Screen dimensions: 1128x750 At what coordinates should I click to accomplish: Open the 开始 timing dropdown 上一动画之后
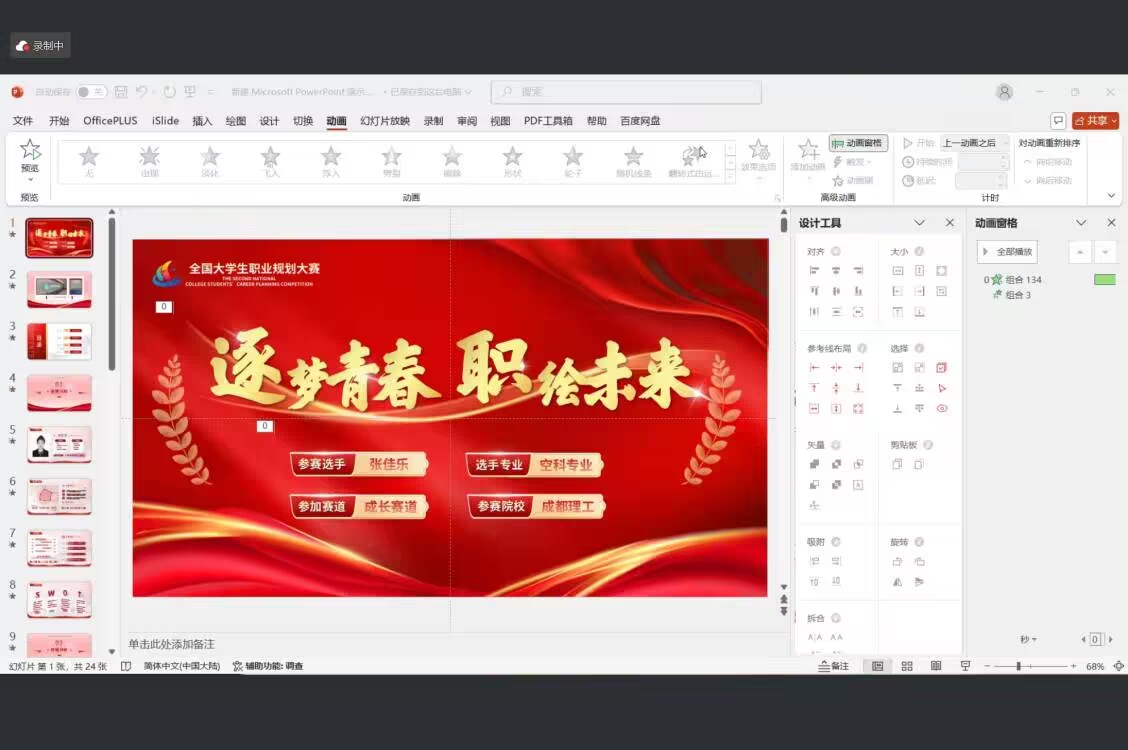coord(975,143)
